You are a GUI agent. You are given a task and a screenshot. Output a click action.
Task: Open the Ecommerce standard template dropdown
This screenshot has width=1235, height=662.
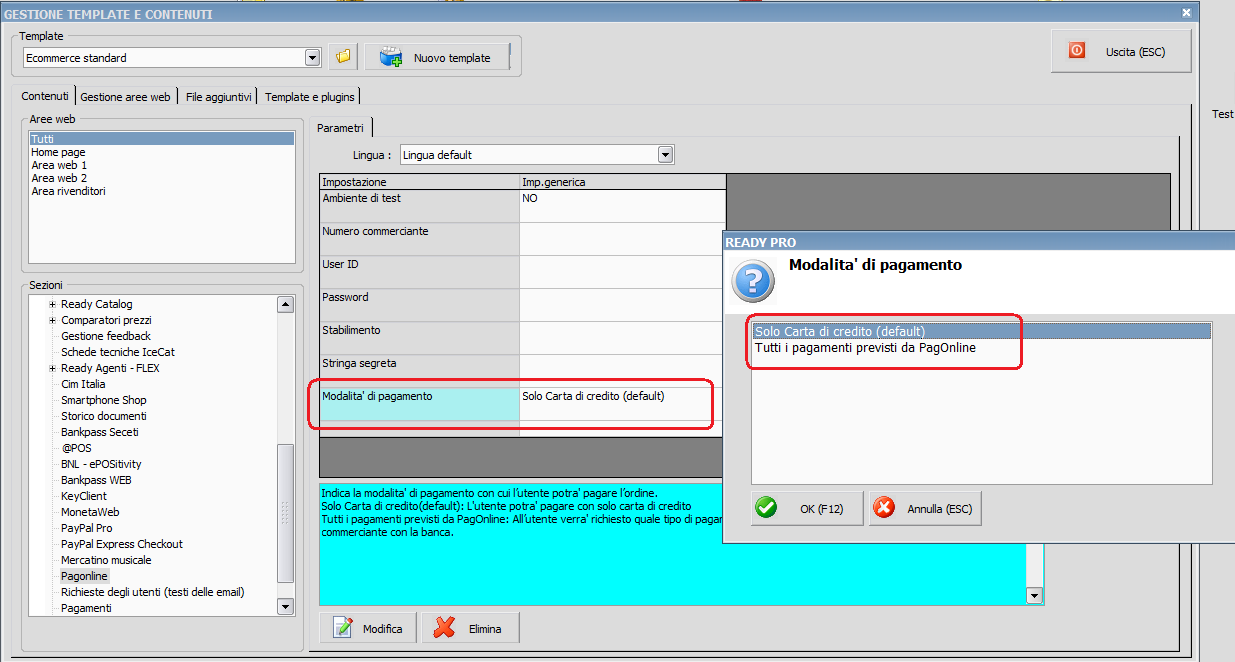312,58
